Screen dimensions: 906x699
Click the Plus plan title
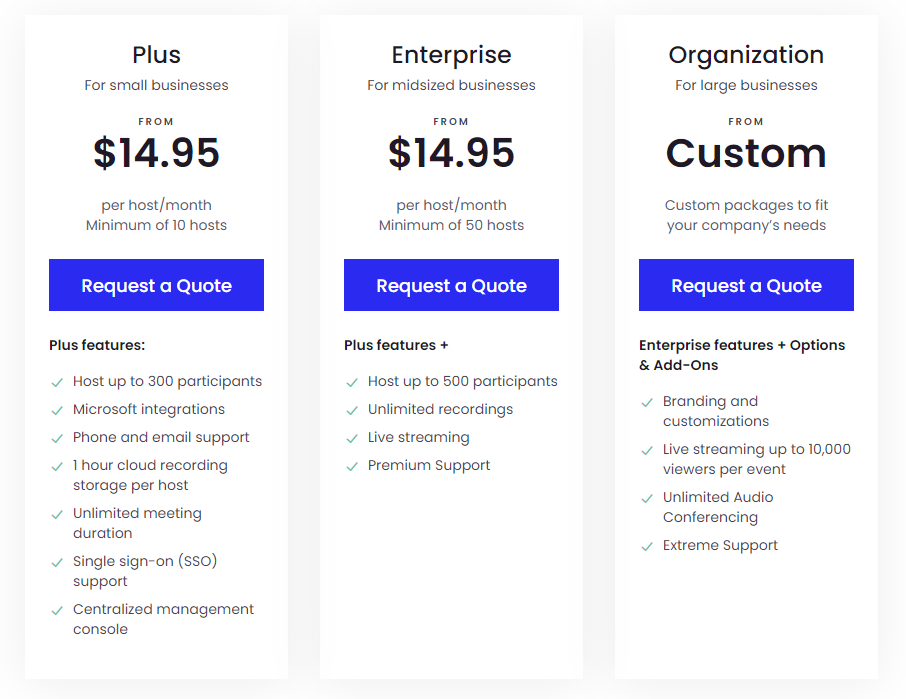(x=156, y=55)
